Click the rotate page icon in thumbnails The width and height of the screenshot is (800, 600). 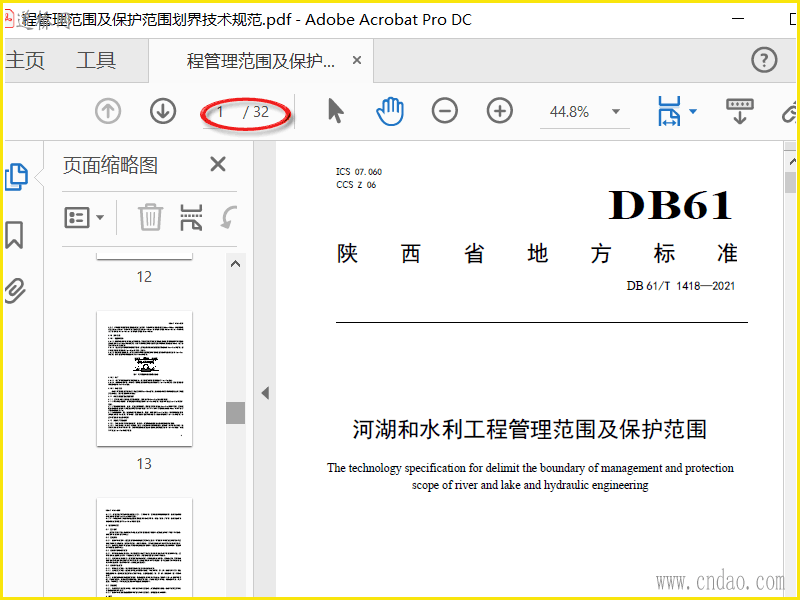[228, 217]
